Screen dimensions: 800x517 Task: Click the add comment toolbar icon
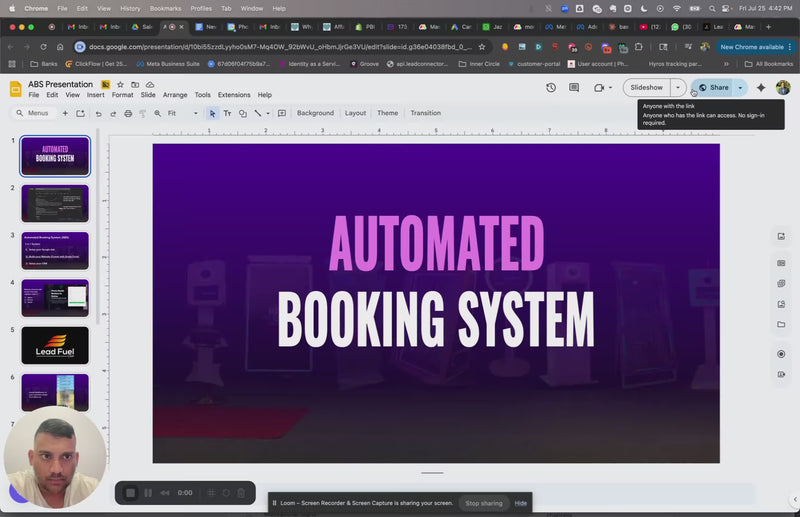(281, 113)
